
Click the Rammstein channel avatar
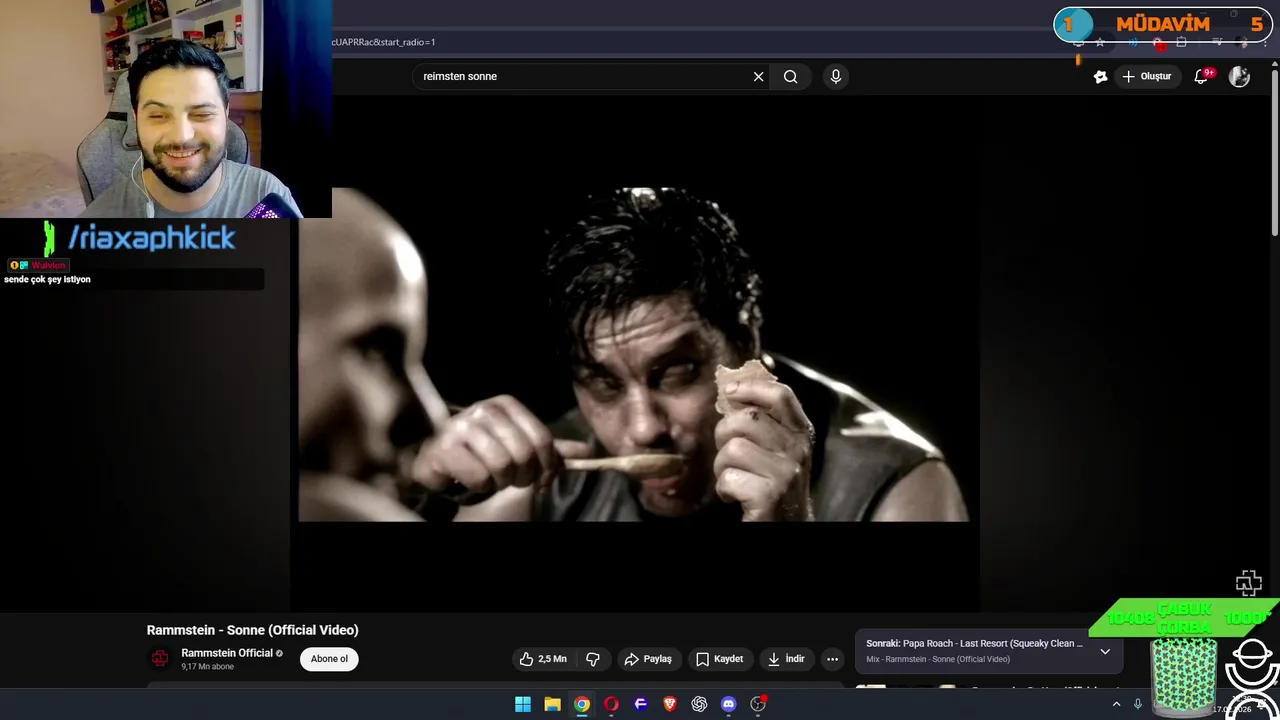coord(160,658)
